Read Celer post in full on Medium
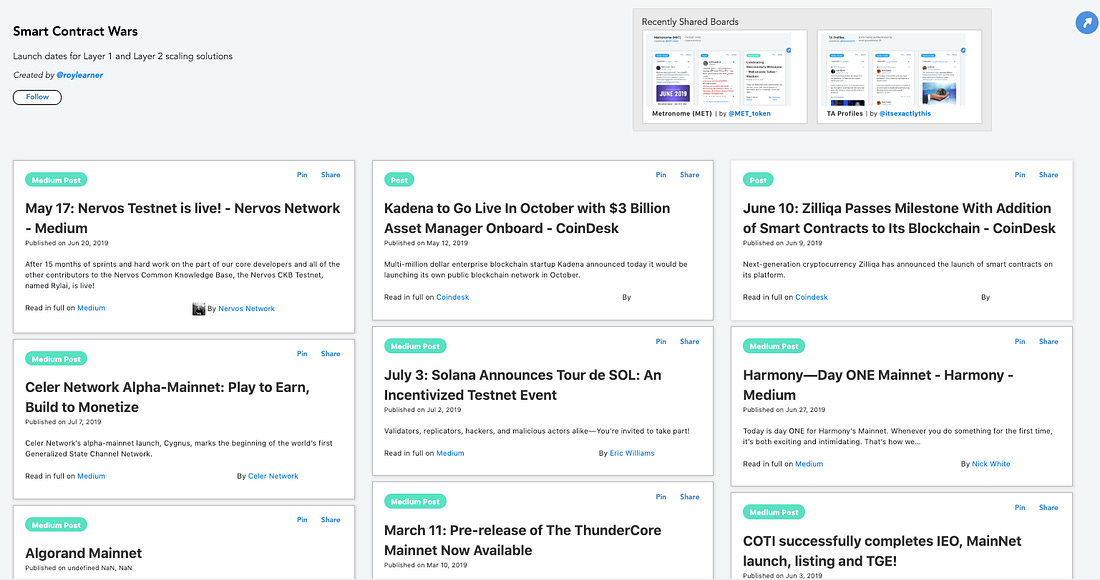Image resolution: width=1100 pixels, height=580 pixels. click(91, 476)
